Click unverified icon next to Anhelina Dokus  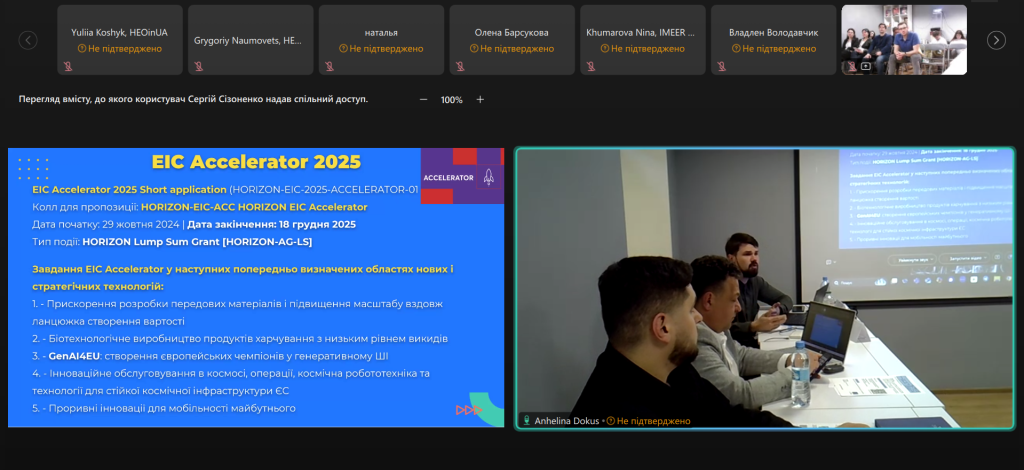point(611,421)
